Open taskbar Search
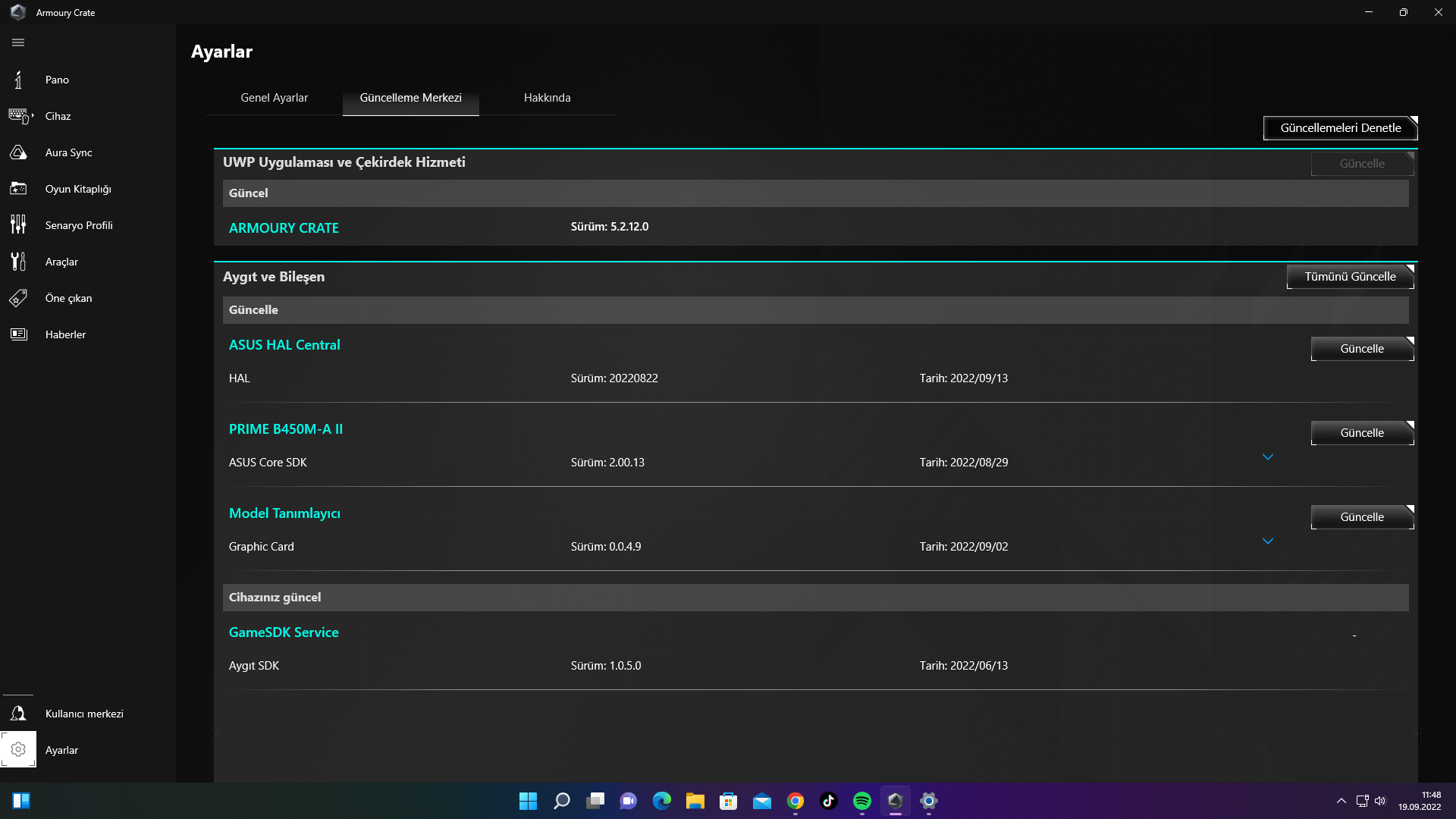1456x819 pixels. (x=561, y=801)
